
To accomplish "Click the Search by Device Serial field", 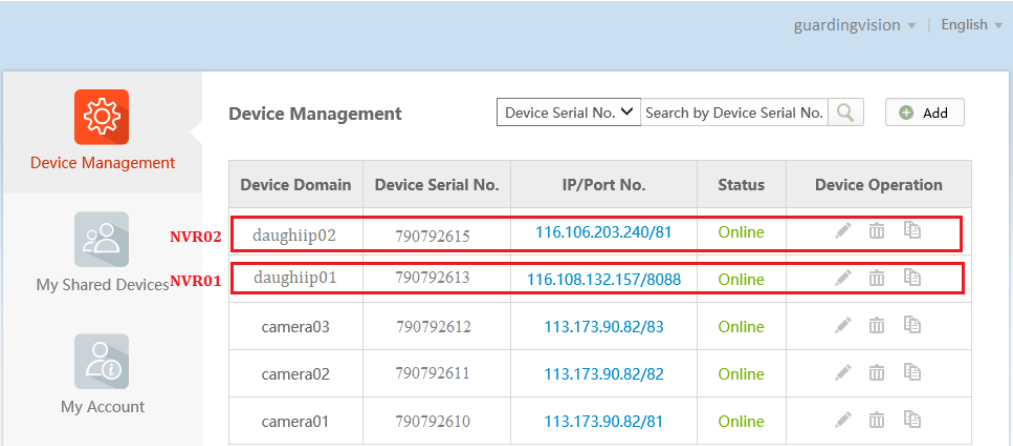I will pos(734,113).
